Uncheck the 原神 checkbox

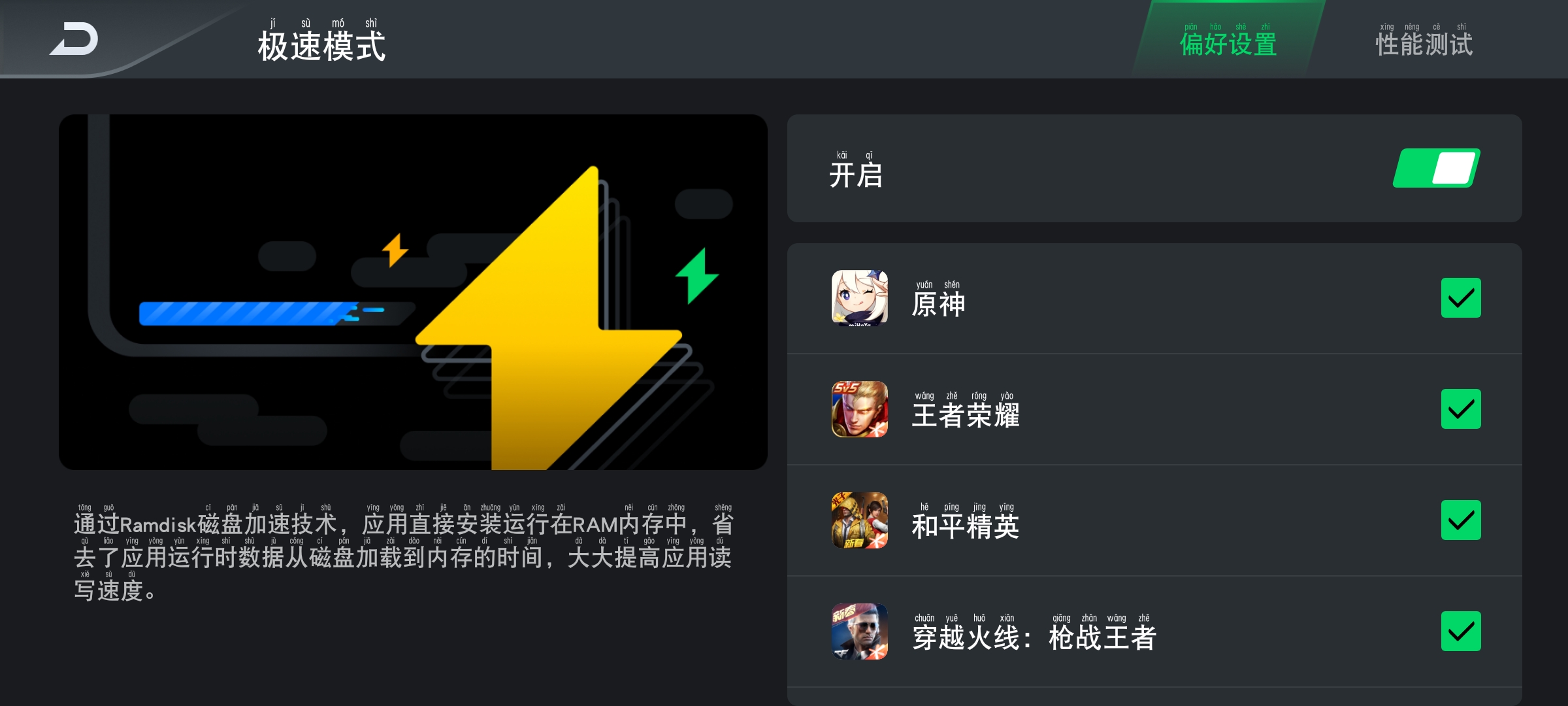coord(1461,298)
